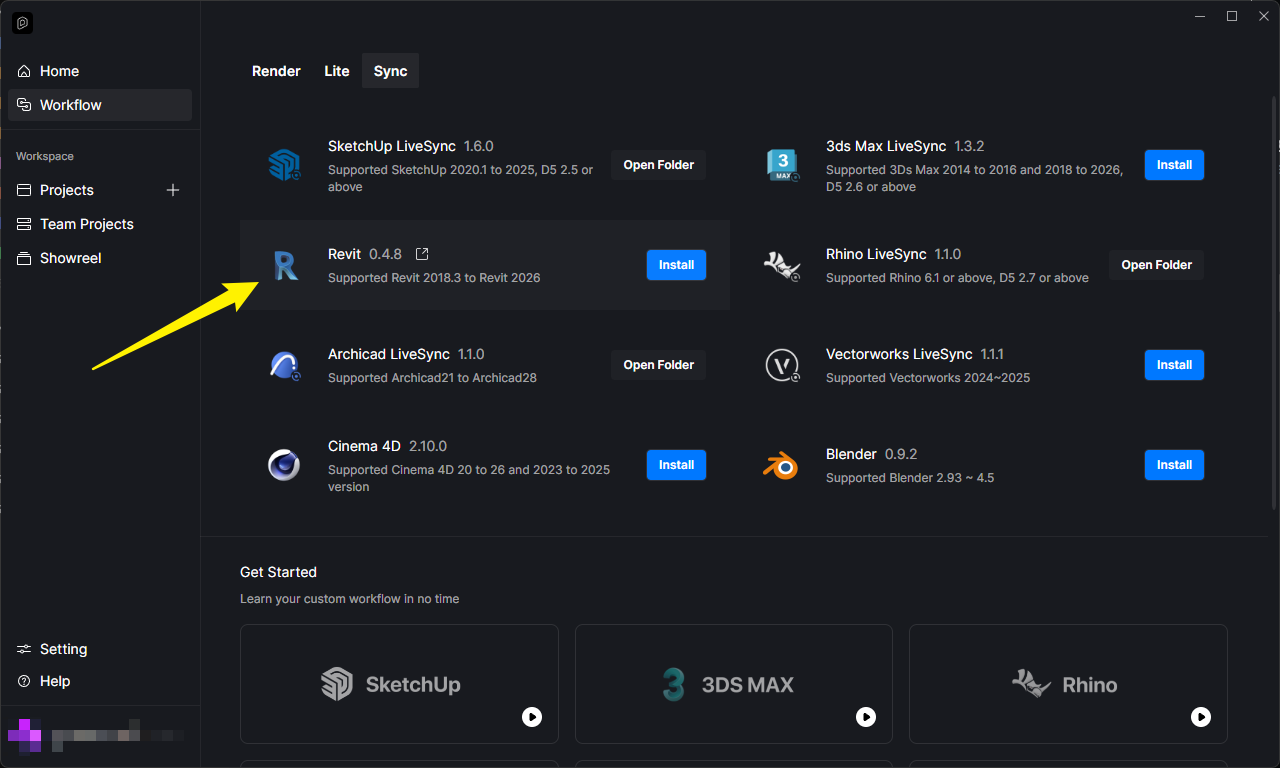This screenshot has height=768, width=1280.
Task: Click 'Supported Revit 2018.3 to Revit 2026' text
Action: pos(434,278)
